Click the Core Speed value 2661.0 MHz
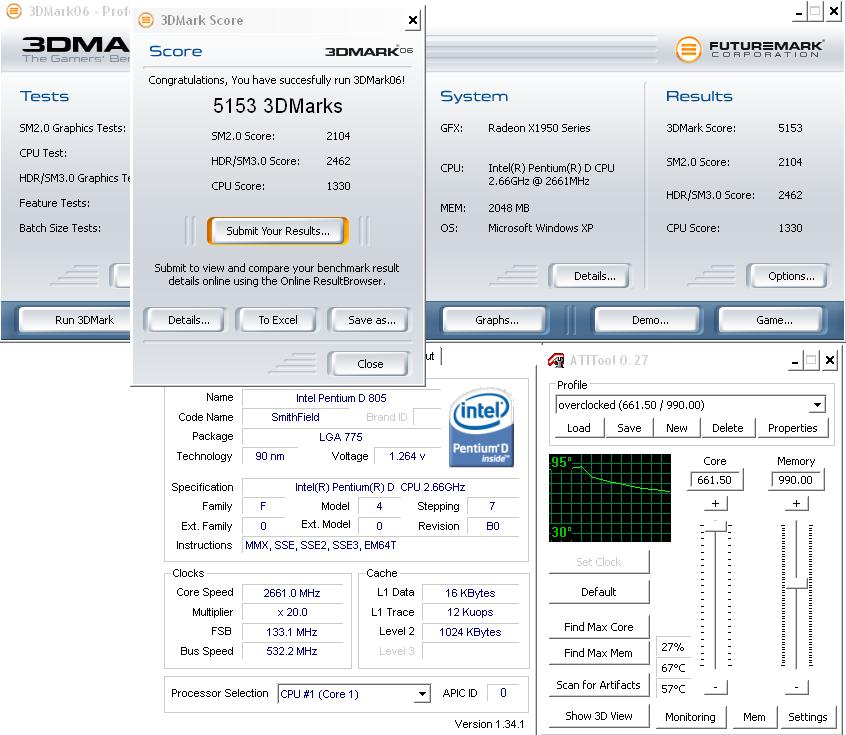846x735 pixels. pyautogui.click(x=292, y=593)
